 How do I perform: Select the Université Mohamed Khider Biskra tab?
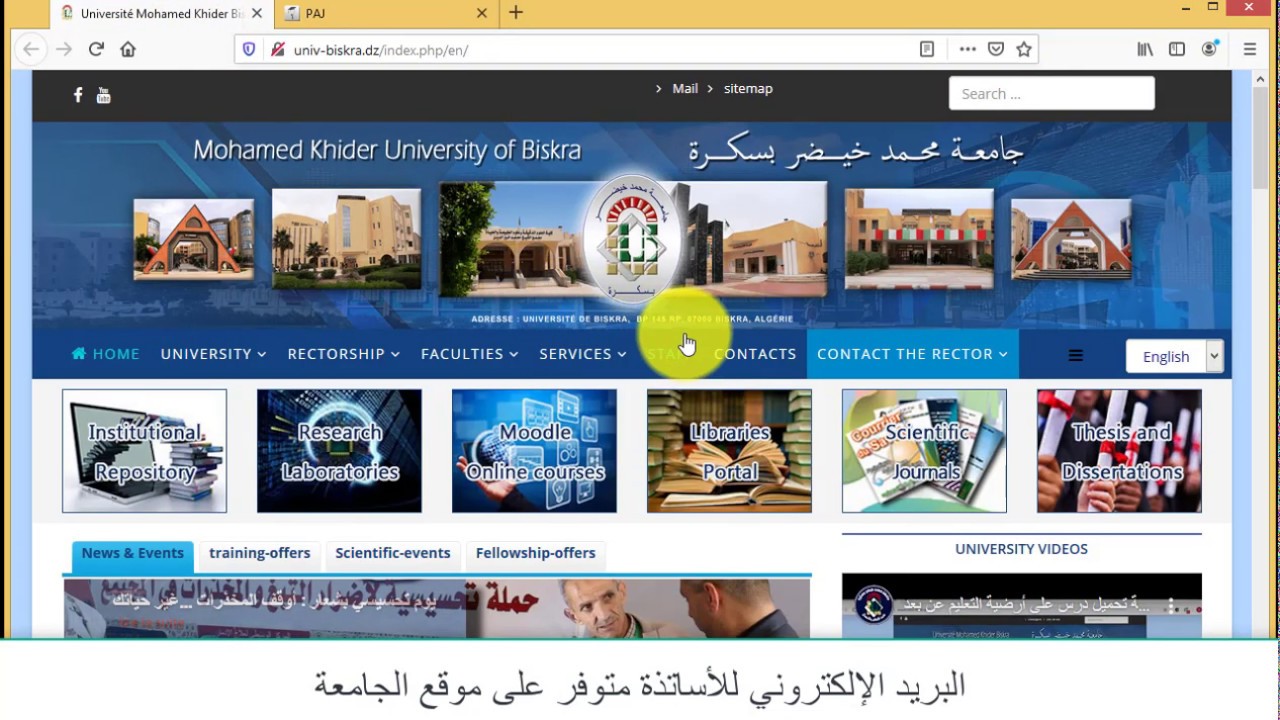160,13
